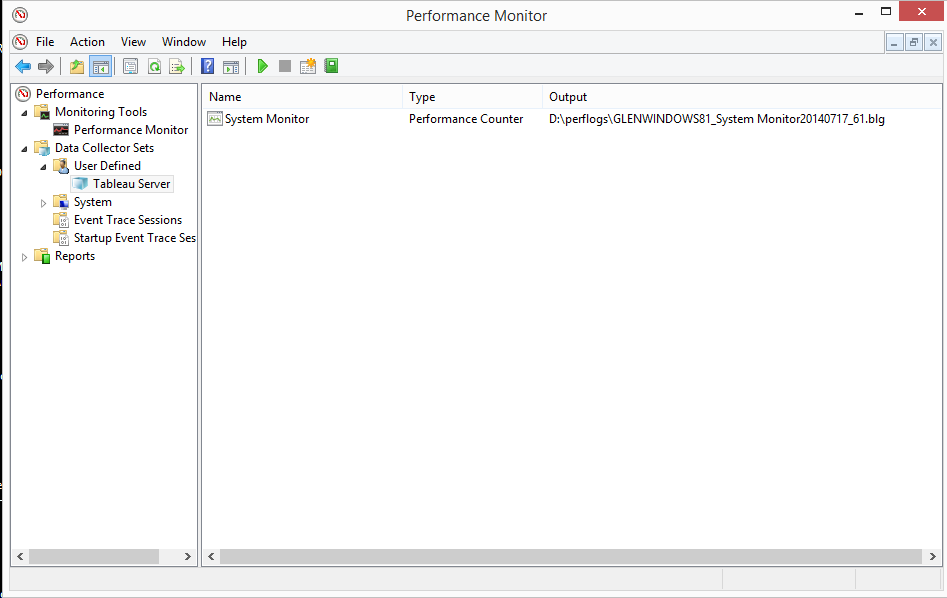947x598 pixels.
Task: Click the Up One Level folder icon
Action: coord(77,67)
